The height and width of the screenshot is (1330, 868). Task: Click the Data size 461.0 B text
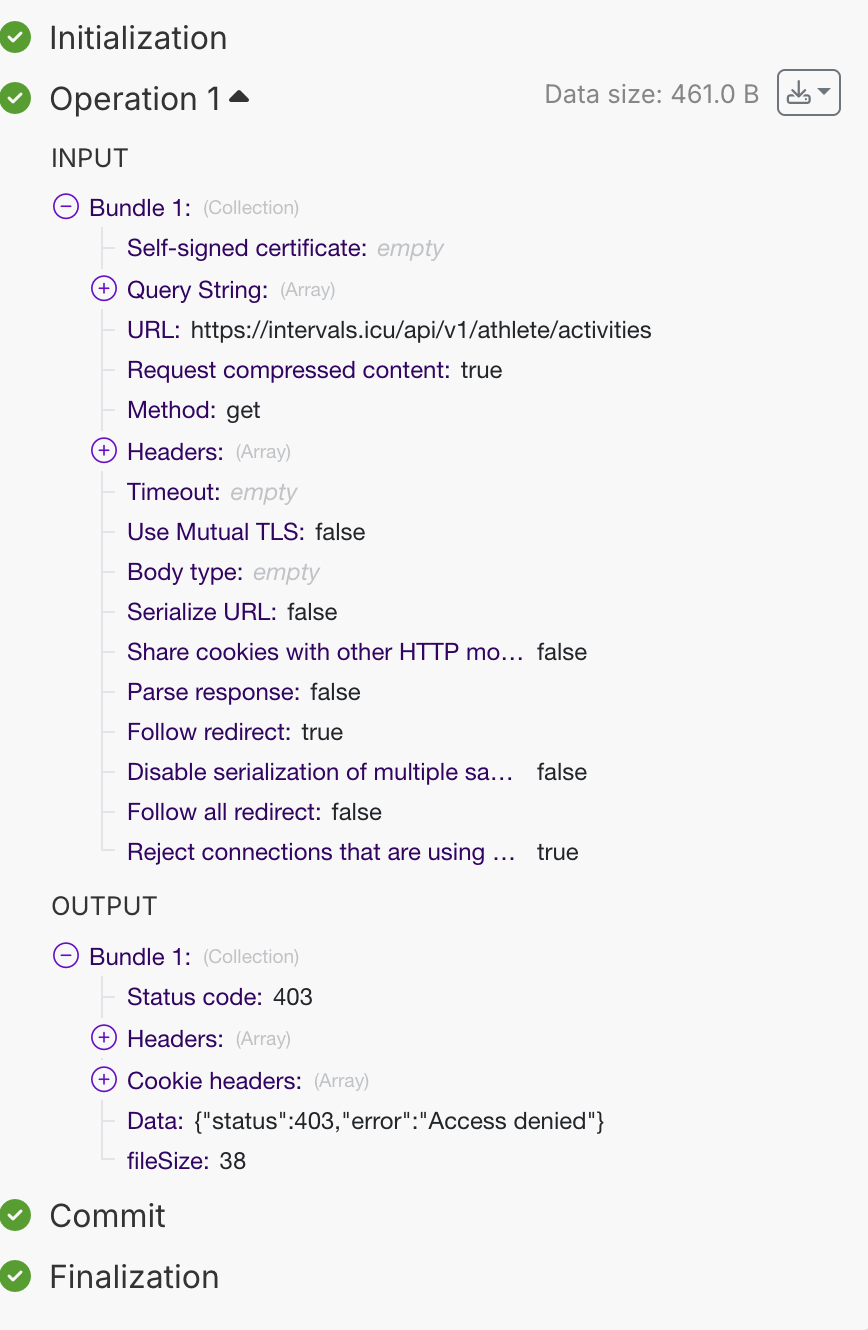click(x=652, y=95)
